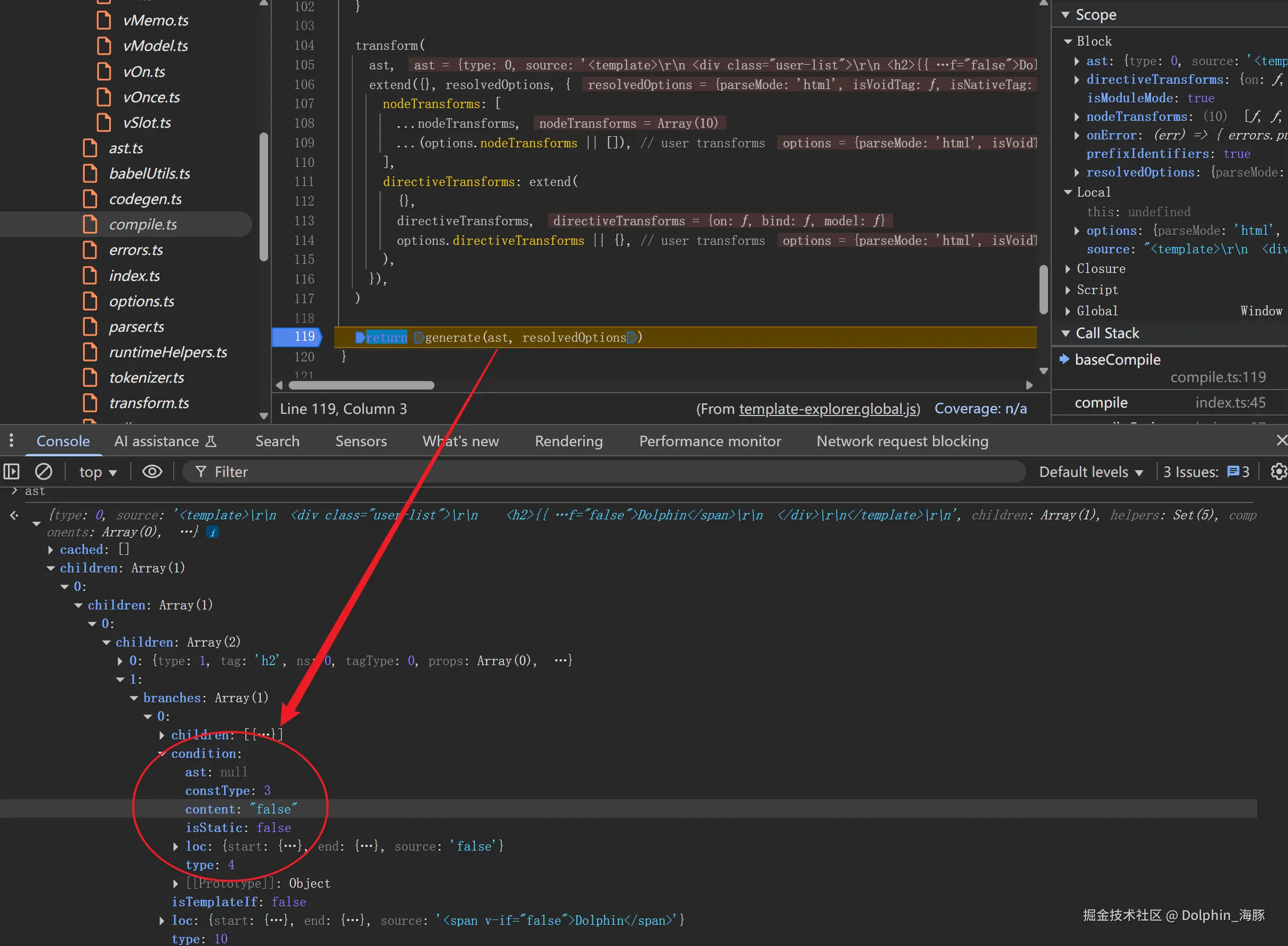Open the drawer's three-dot more options menu
Image resolution: width=1288 pixels, height=946 pixels.
point(12,441)
